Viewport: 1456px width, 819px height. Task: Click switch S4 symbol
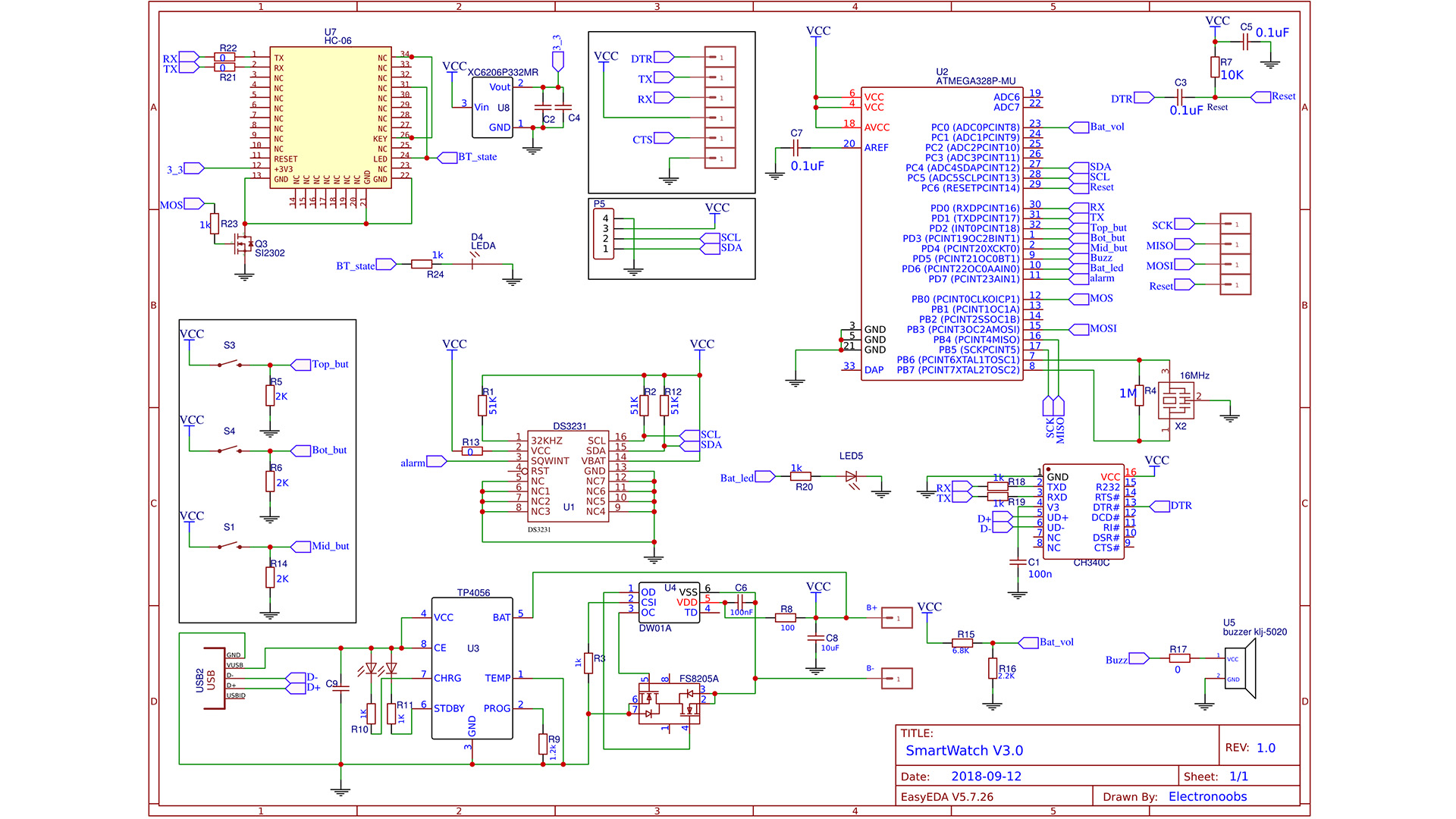tap(230, 450)
